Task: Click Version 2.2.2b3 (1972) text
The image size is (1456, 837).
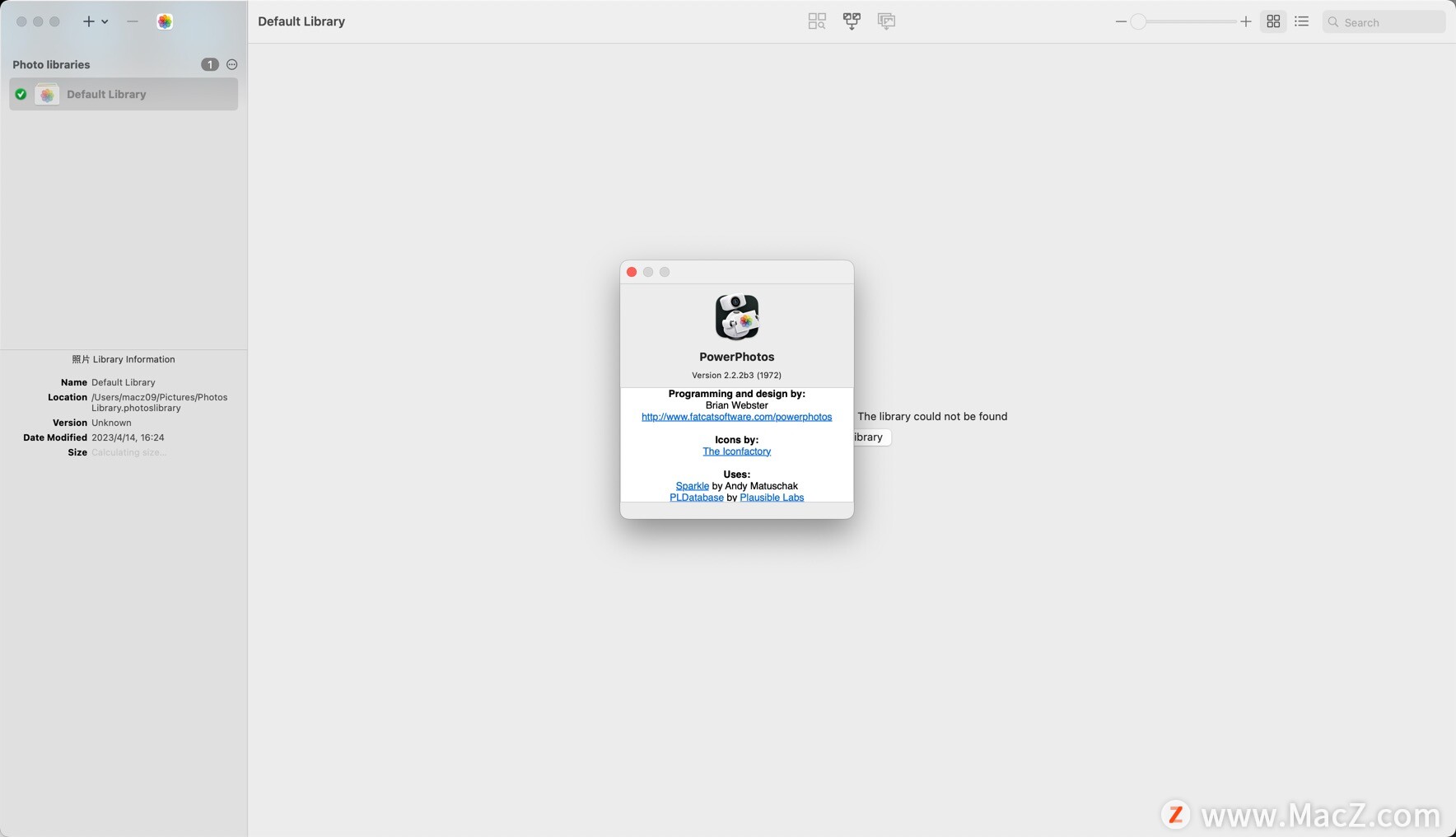Action: point(737,375)
